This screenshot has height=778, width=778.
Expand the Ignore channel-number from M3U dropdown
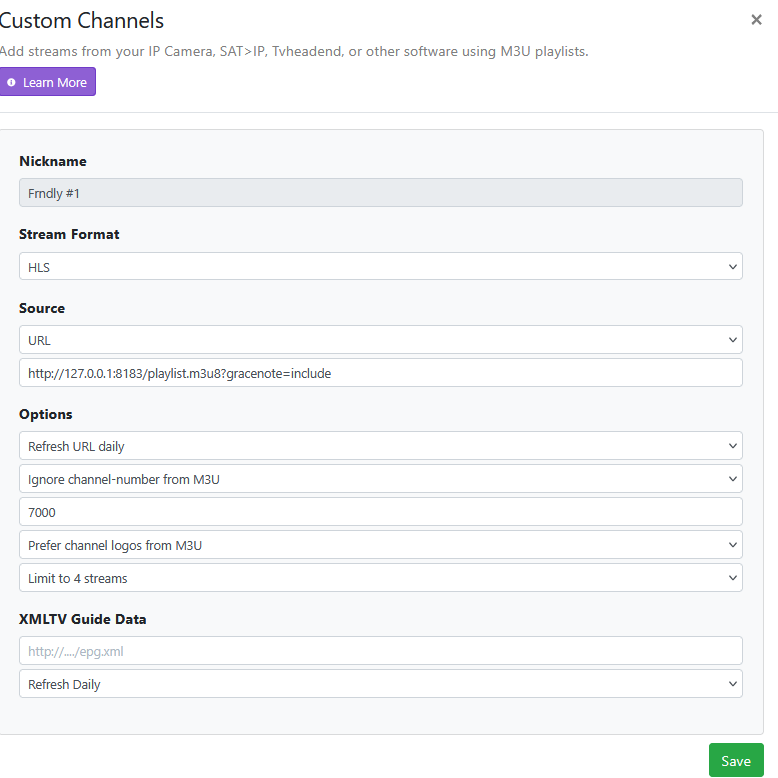coord(380,479)
